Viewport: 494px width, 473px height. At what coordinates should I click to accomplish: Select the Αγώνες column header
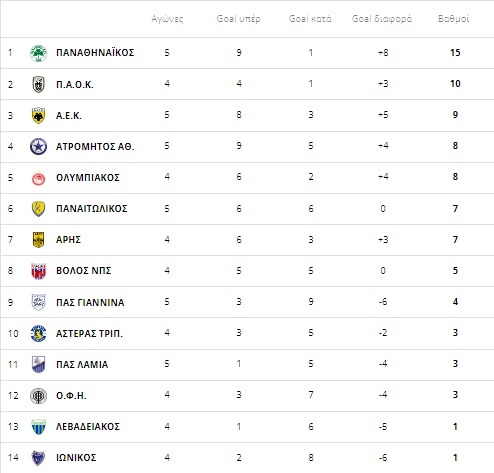pyautogui.click(x=167, y=19)
